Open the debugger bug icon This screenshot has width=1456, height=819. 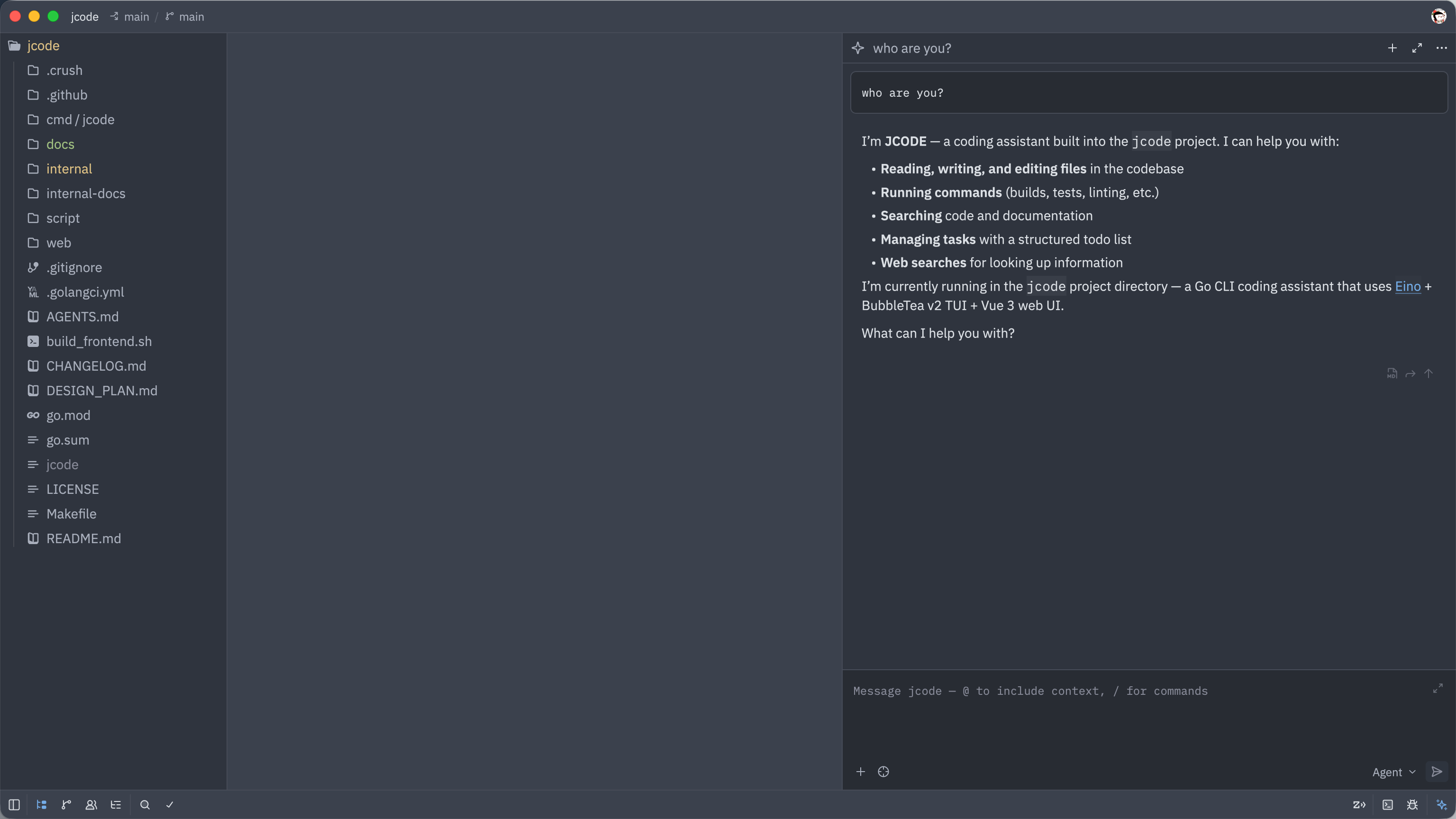[x=1412, y=804]
